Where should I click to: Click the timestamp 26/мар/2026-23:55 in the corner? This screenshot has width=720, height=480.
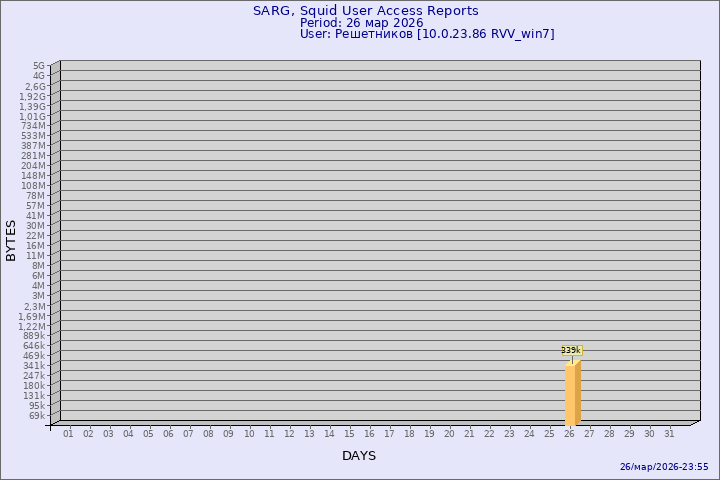tap(664, 467)
